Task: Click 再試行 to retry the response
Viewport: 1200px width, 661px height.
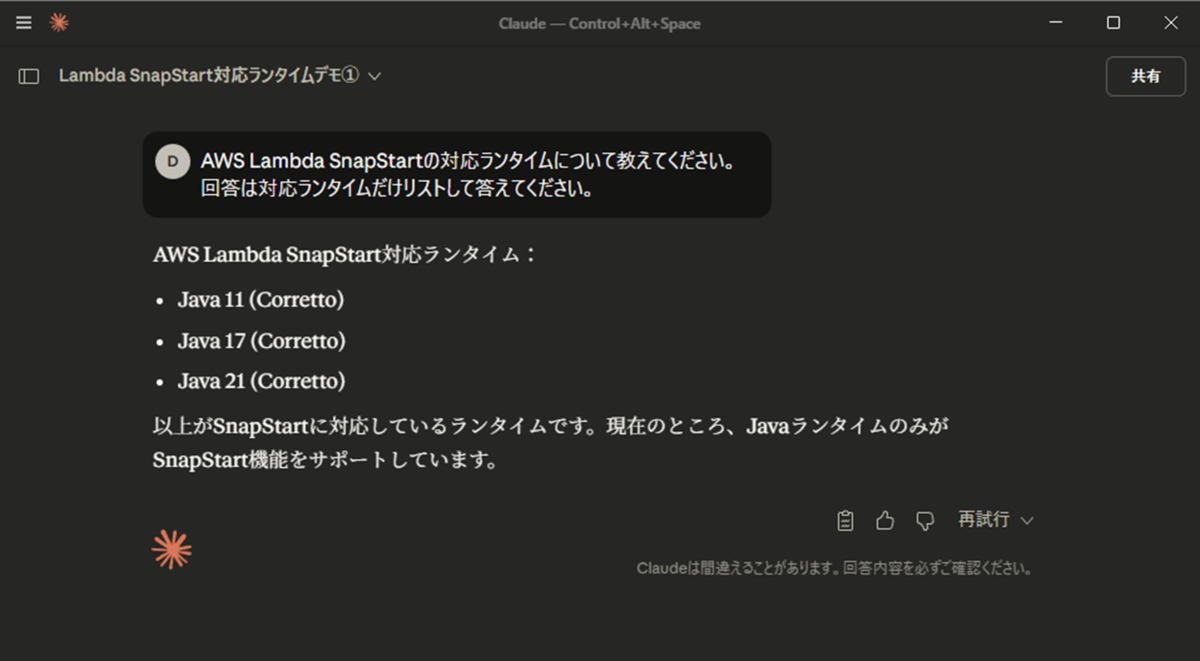Action: coord(984,520)
